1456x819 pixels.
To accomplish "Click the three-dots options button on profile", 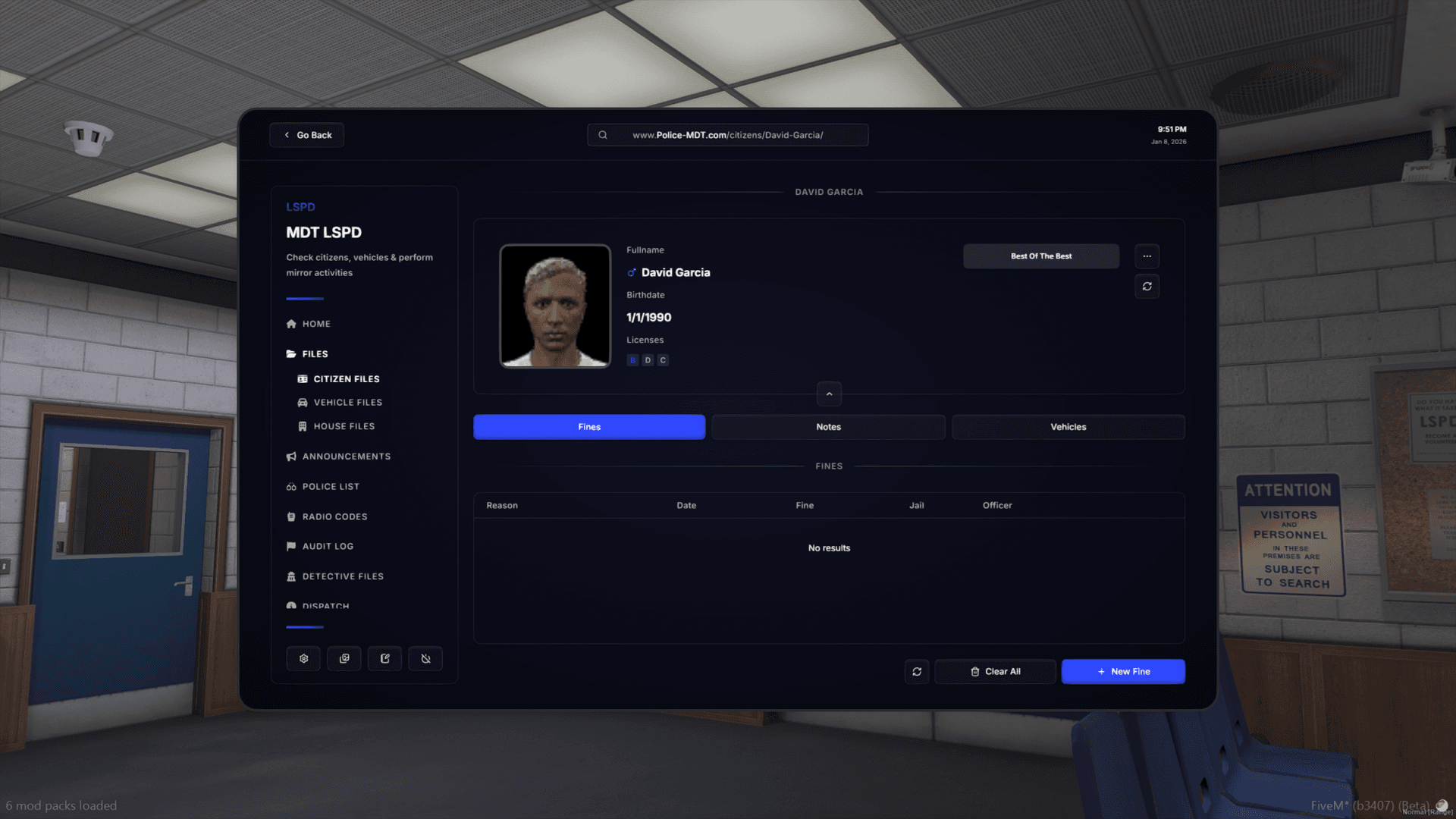I will 1147,256.
